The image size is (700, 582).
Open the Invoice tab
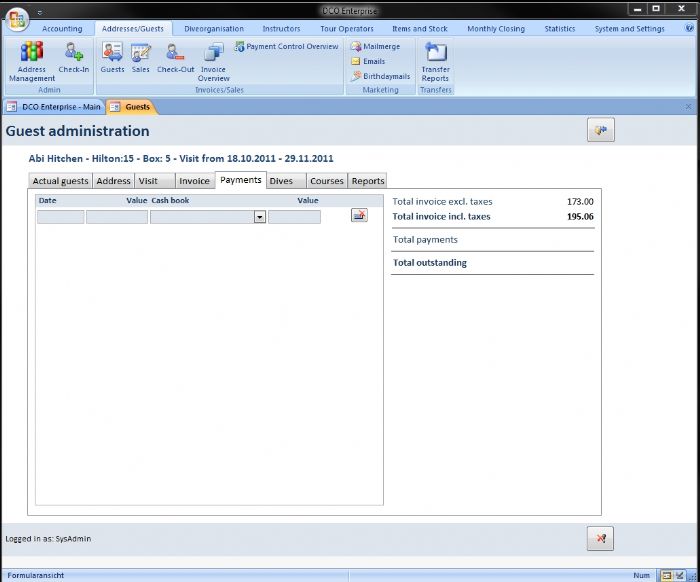tap(194, 181)
